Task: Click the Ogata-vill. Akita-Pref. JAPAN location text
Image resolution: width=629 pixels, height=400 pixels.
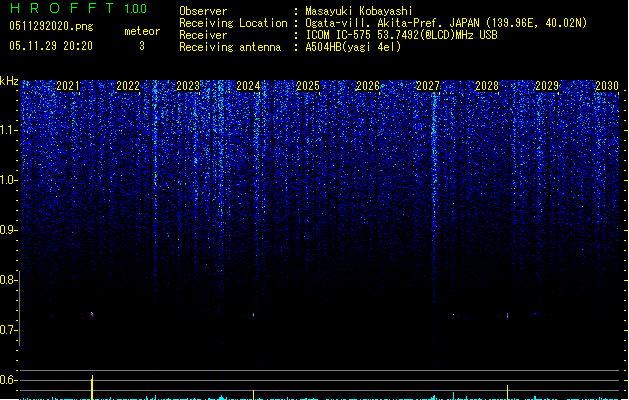Action: point(446,23)
